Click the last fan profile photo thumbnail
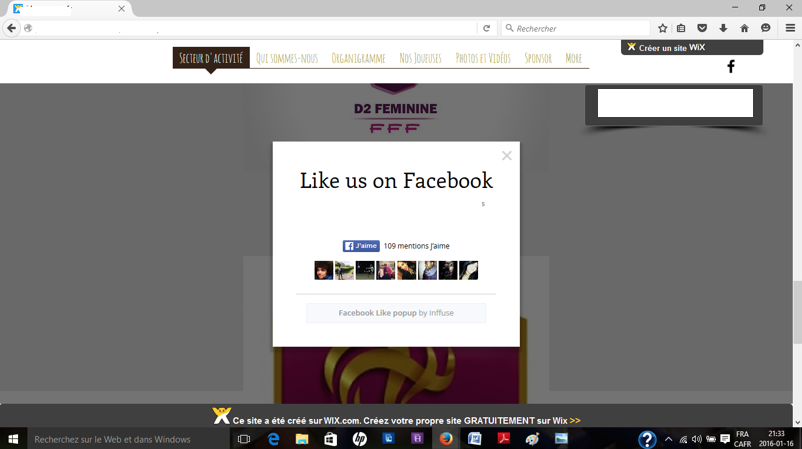Image resolution: width=802 pixels, height=449 pixels. point(469,270)
